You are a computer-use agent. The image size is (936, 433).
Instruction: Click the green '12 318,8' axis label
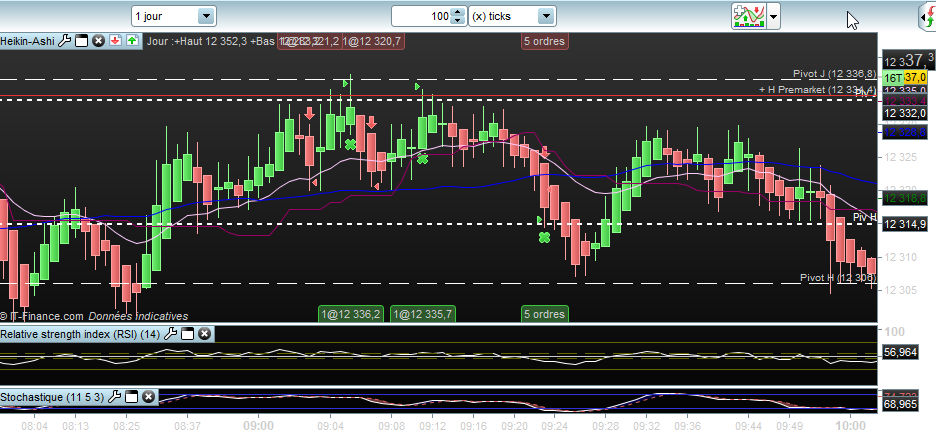[906, 198]
